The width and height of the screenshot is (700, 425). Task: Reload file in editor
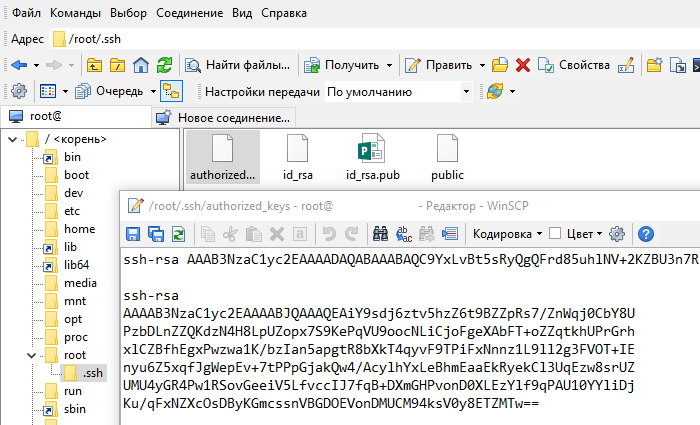179,234
